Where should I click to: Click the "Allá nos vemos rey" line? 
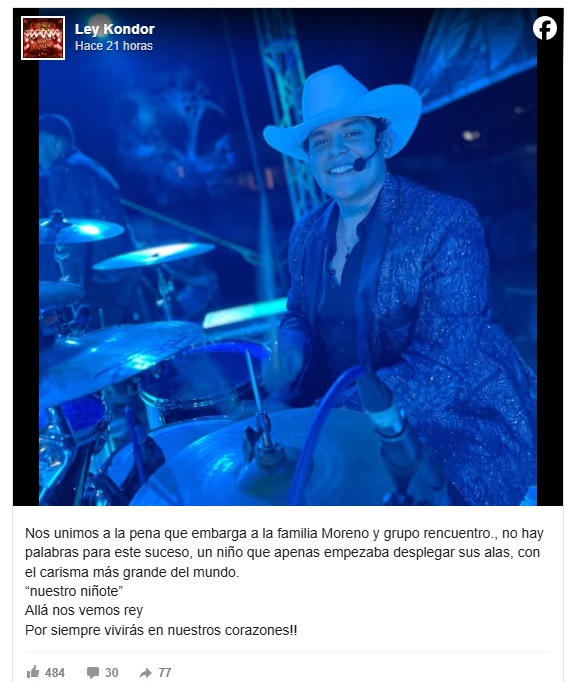tap(84, 610)
